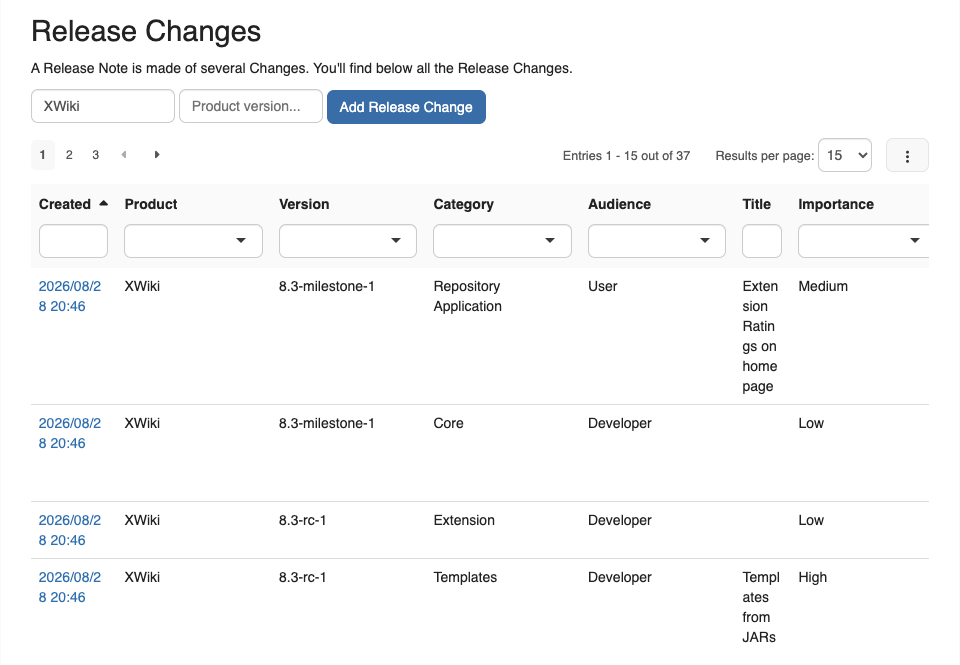Select the User audience cell
Viewport: 960px width, 665px height.
point(603,287)
